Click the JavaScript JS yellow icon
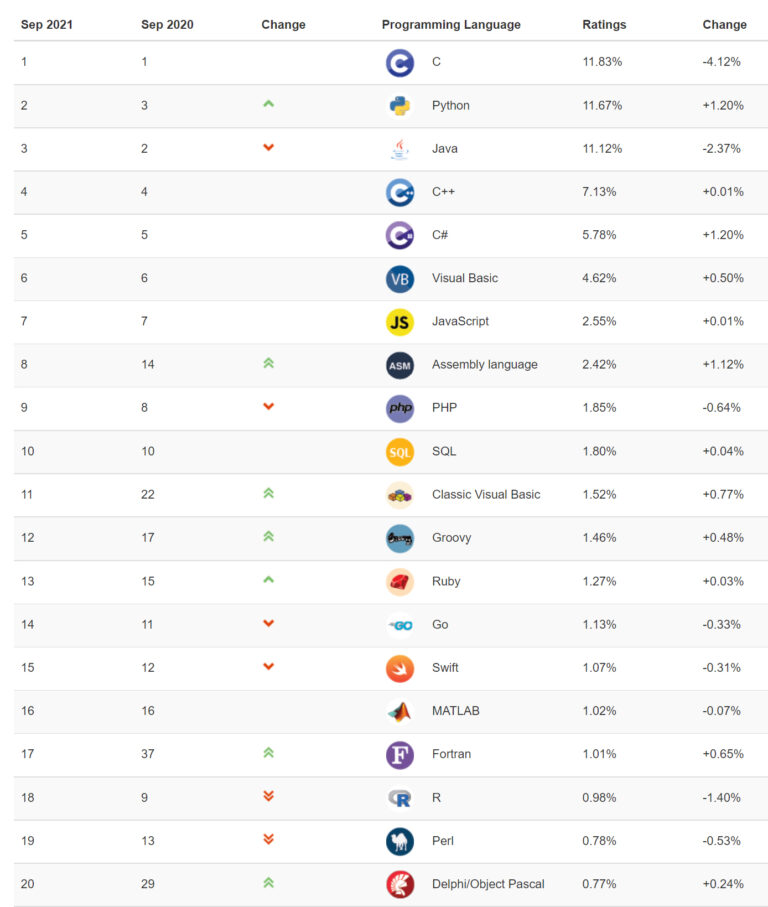 pos(400,322)
